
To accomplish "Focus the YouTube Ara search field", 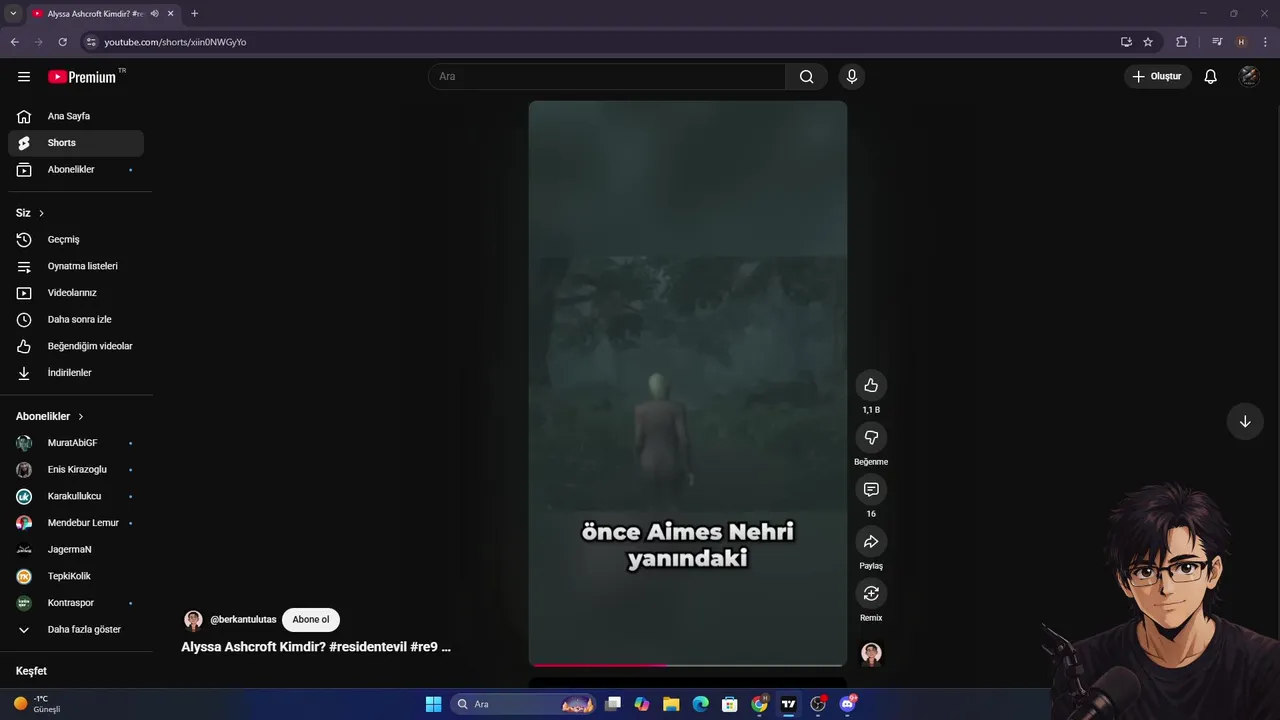I will pos(607,77).
